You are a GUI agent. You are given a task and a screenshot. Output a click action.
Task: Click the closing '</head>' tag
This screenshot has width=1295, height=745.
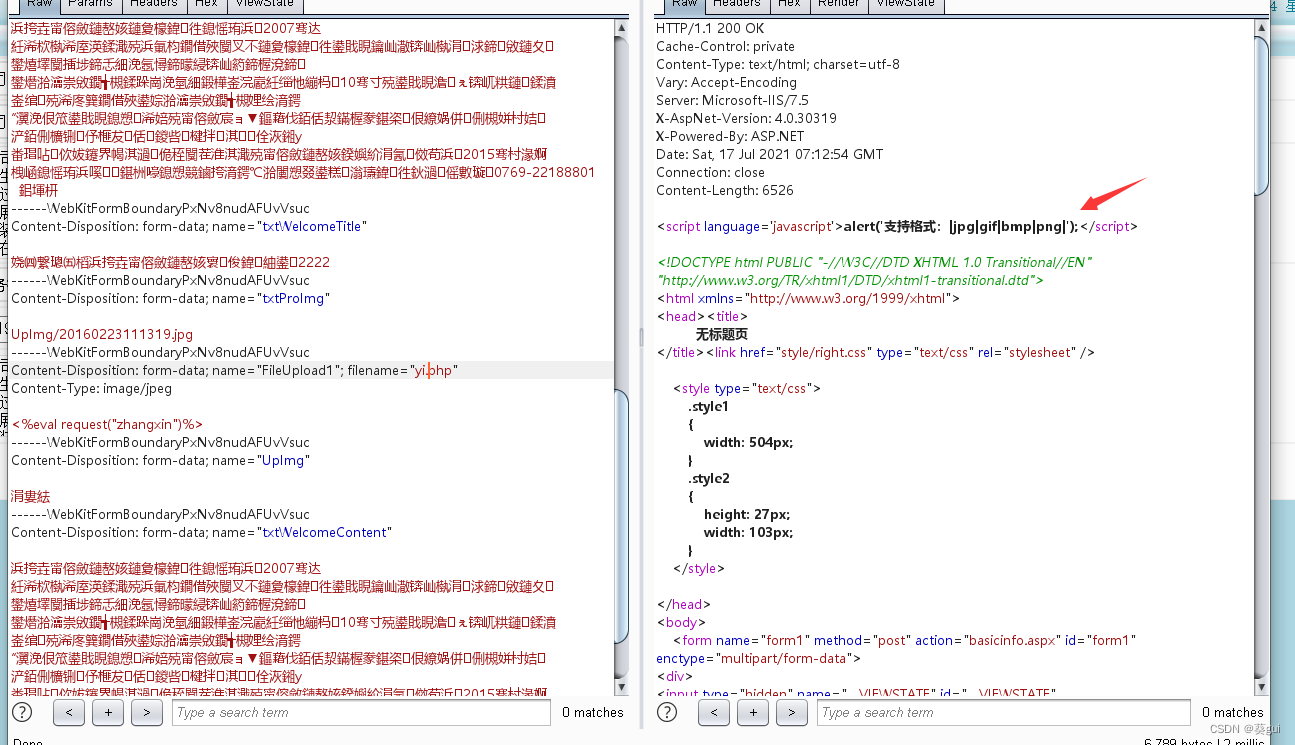683,604
